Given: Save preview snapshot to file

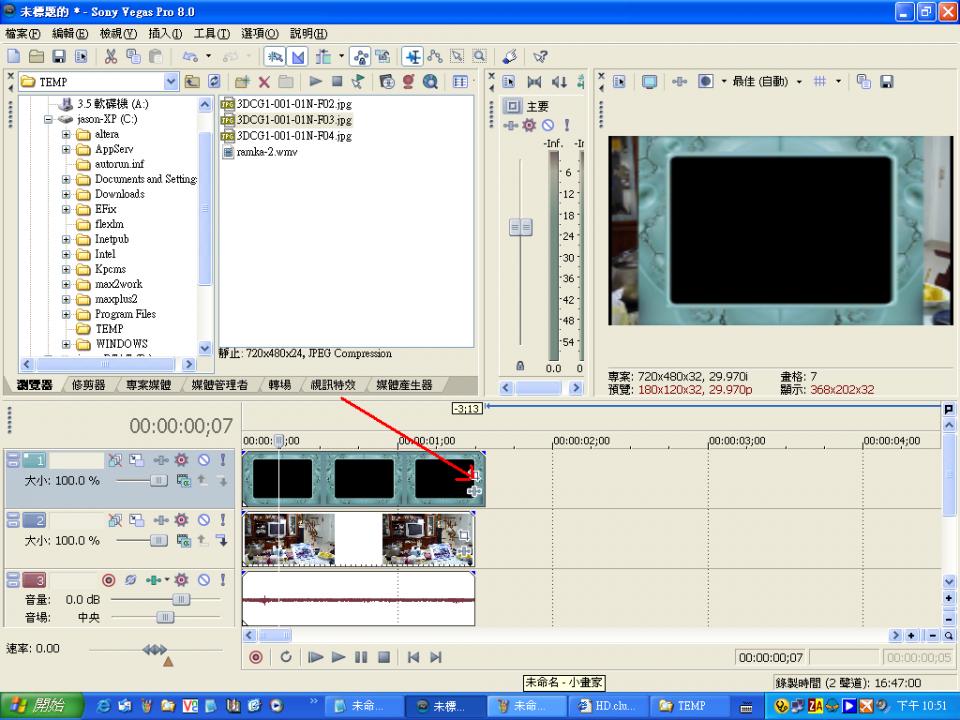Looking at the screenshot, I should 886,82.
